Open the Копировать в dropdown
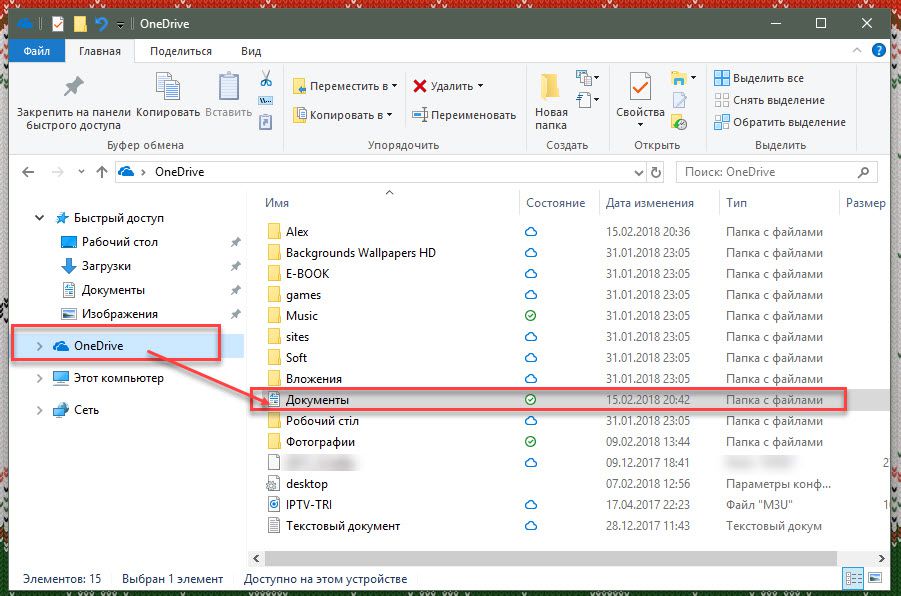The image size is (901, 596). 343,115
